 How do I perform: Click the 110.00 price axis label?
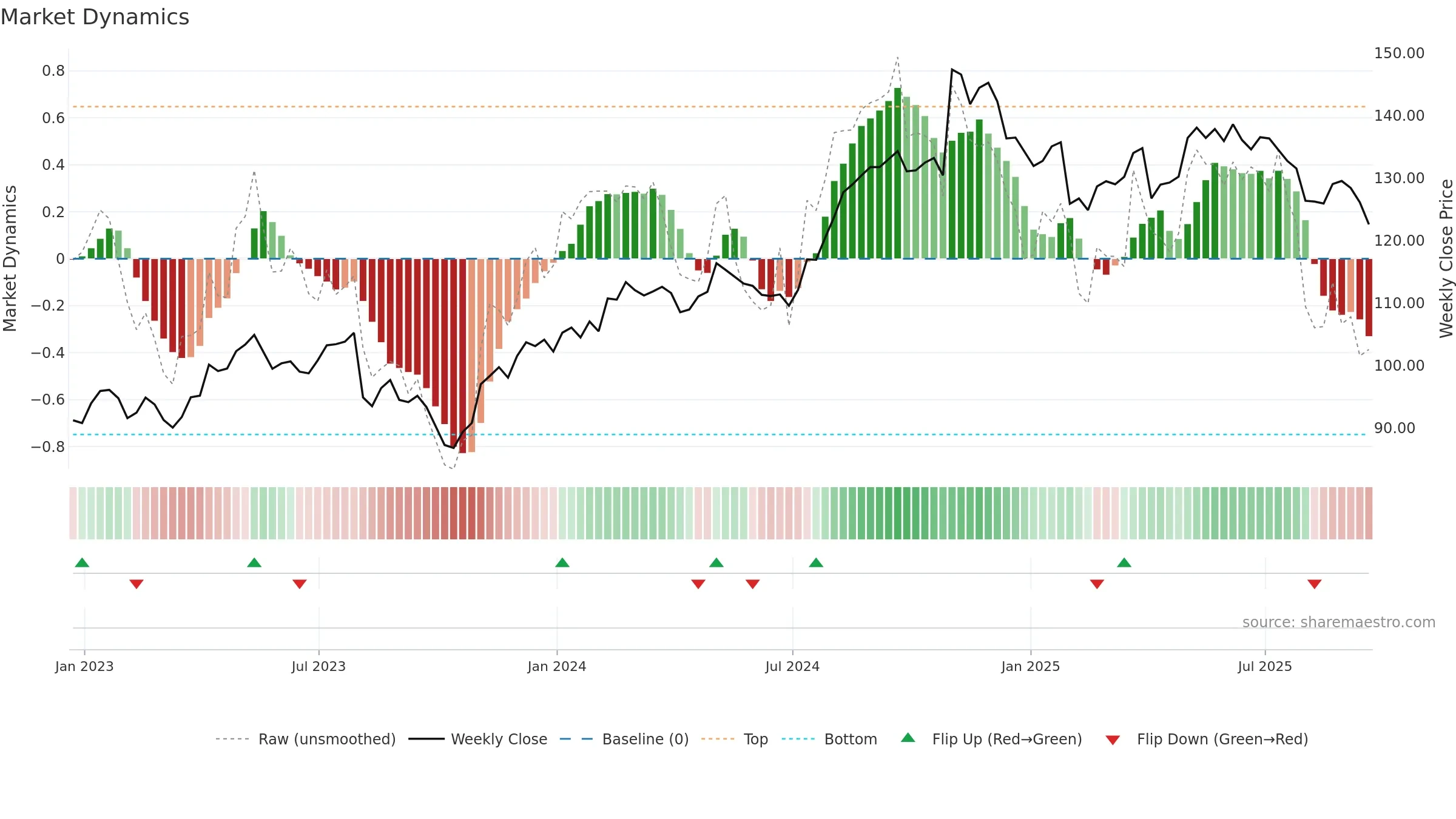[1399, 303]
